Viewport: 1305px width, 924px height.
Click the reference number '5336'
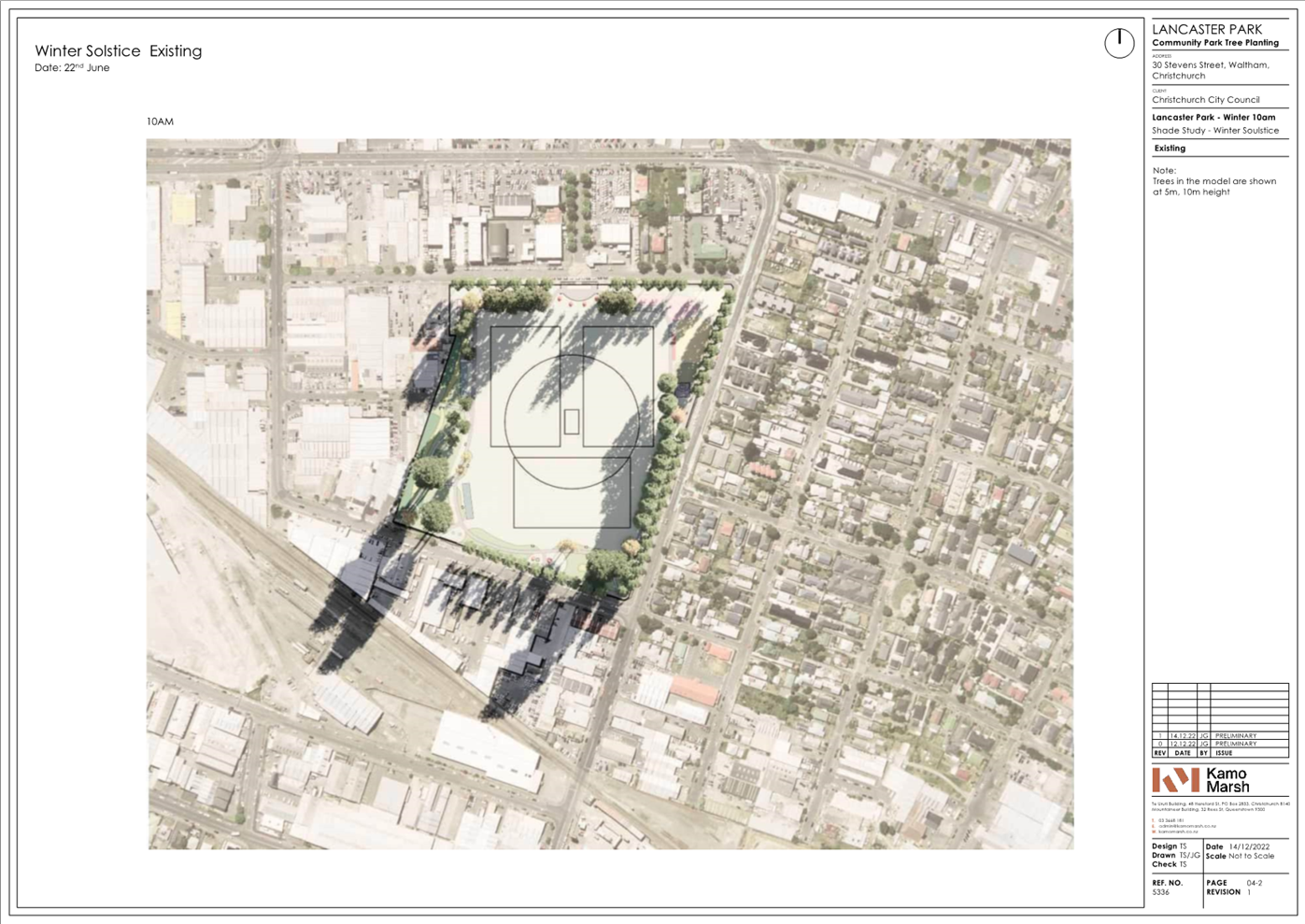[1160, 892]
